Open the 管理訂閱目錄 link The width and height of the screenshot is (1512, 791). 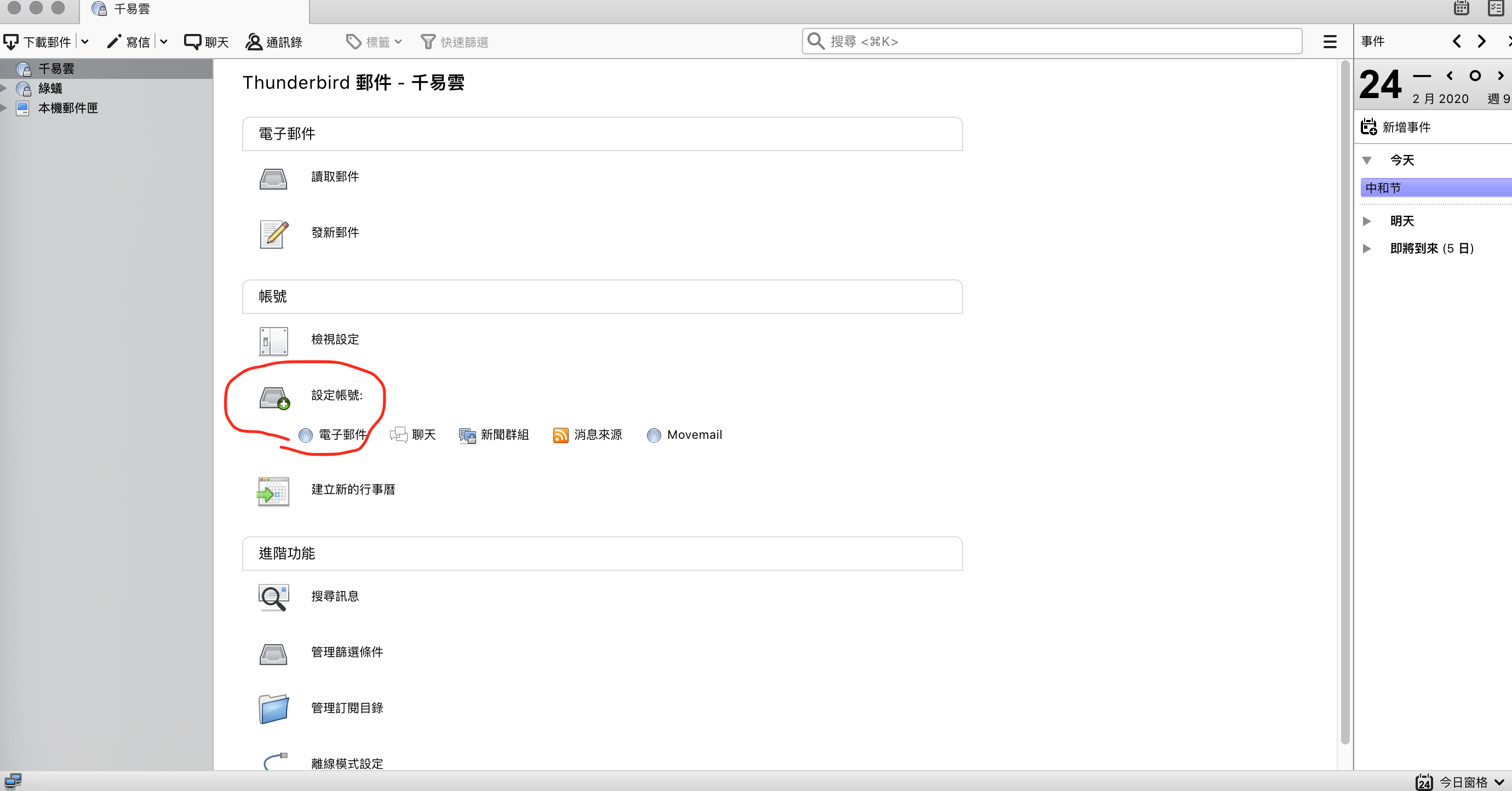point(347,708)
